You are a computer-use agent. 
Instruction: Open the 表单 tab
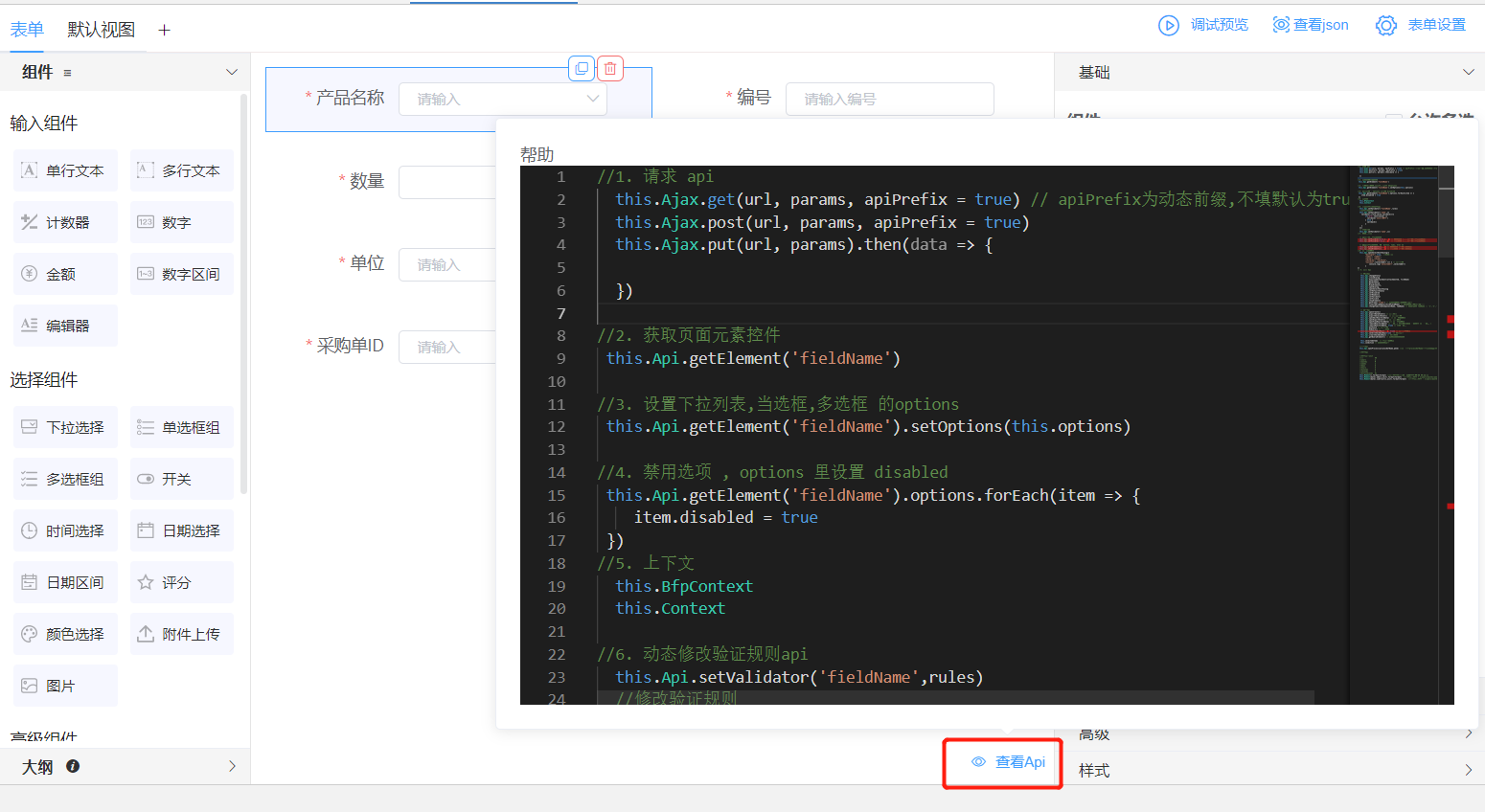[27, 30]
